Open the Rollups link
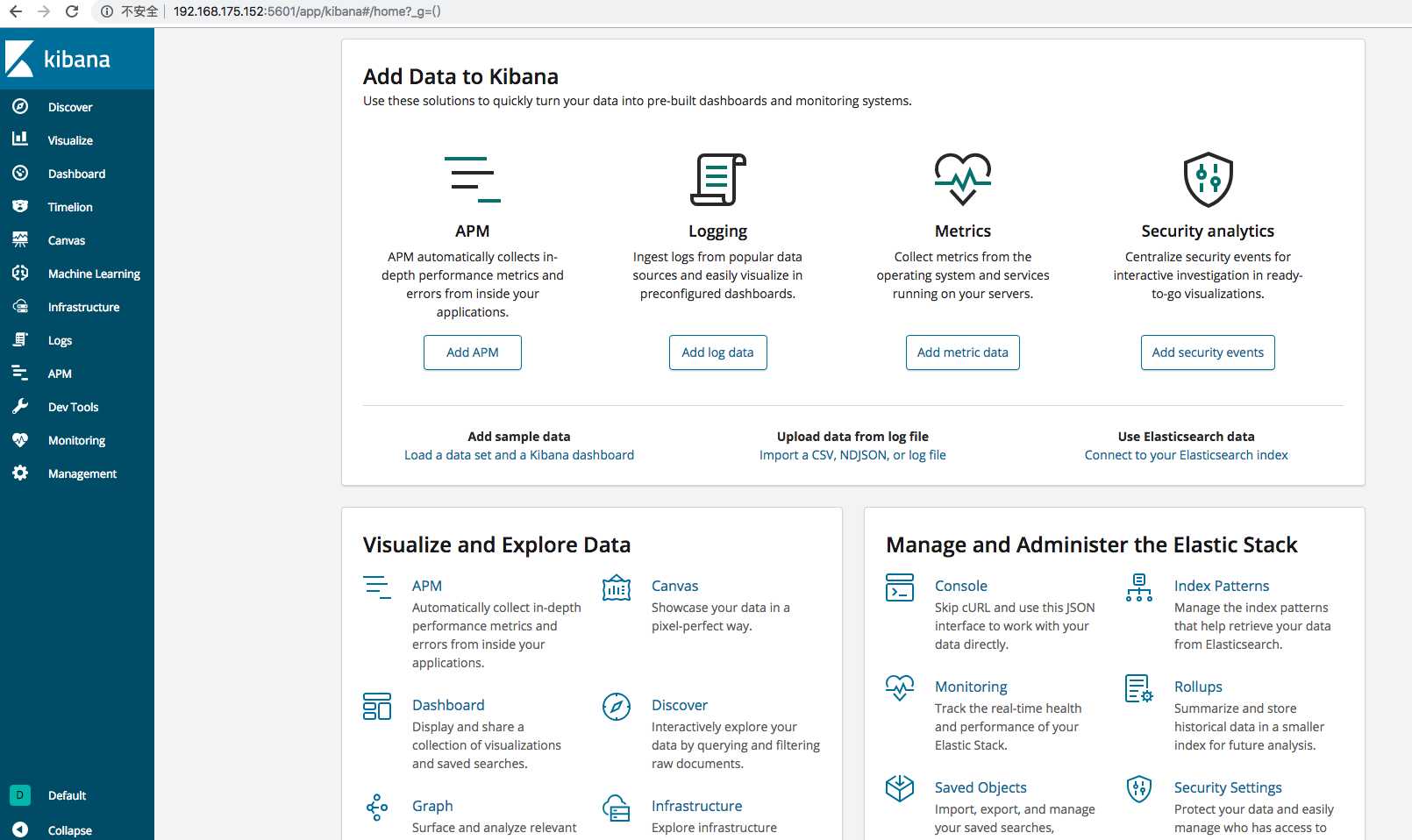 click(1198, 687)
